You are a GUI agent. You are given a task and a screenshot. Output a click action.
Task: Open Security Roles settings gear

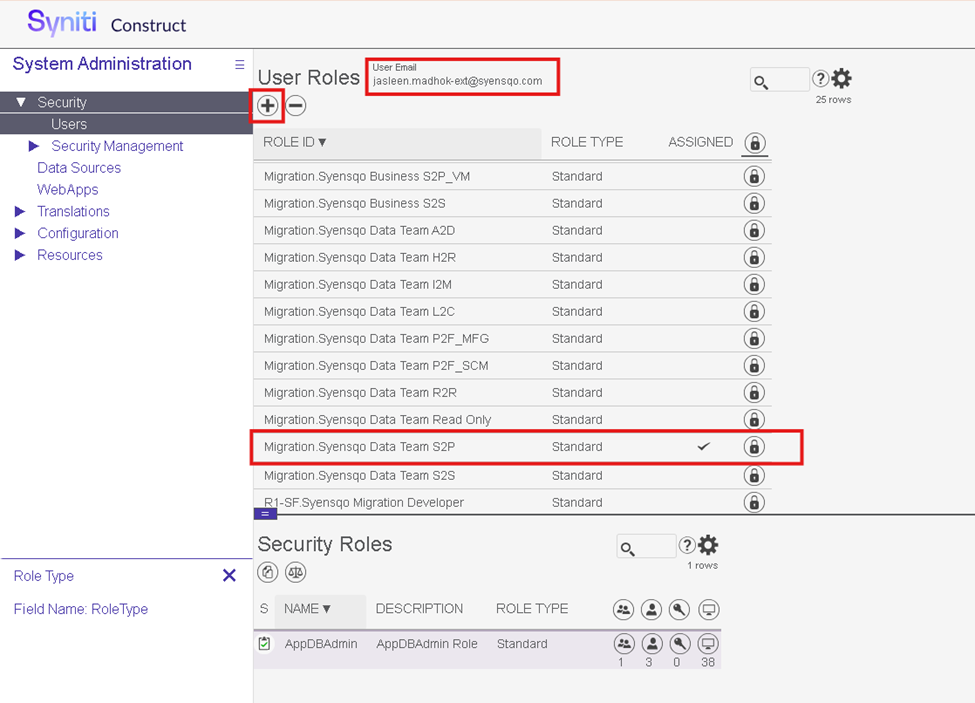click(708, 545)
